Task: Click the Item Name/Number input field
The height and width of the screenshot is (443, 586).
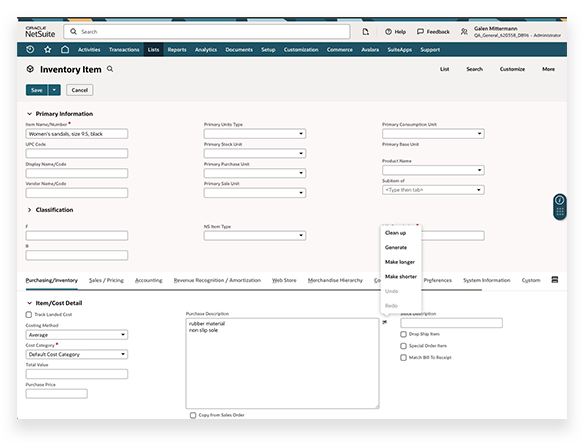Action: tap(77, 134)
